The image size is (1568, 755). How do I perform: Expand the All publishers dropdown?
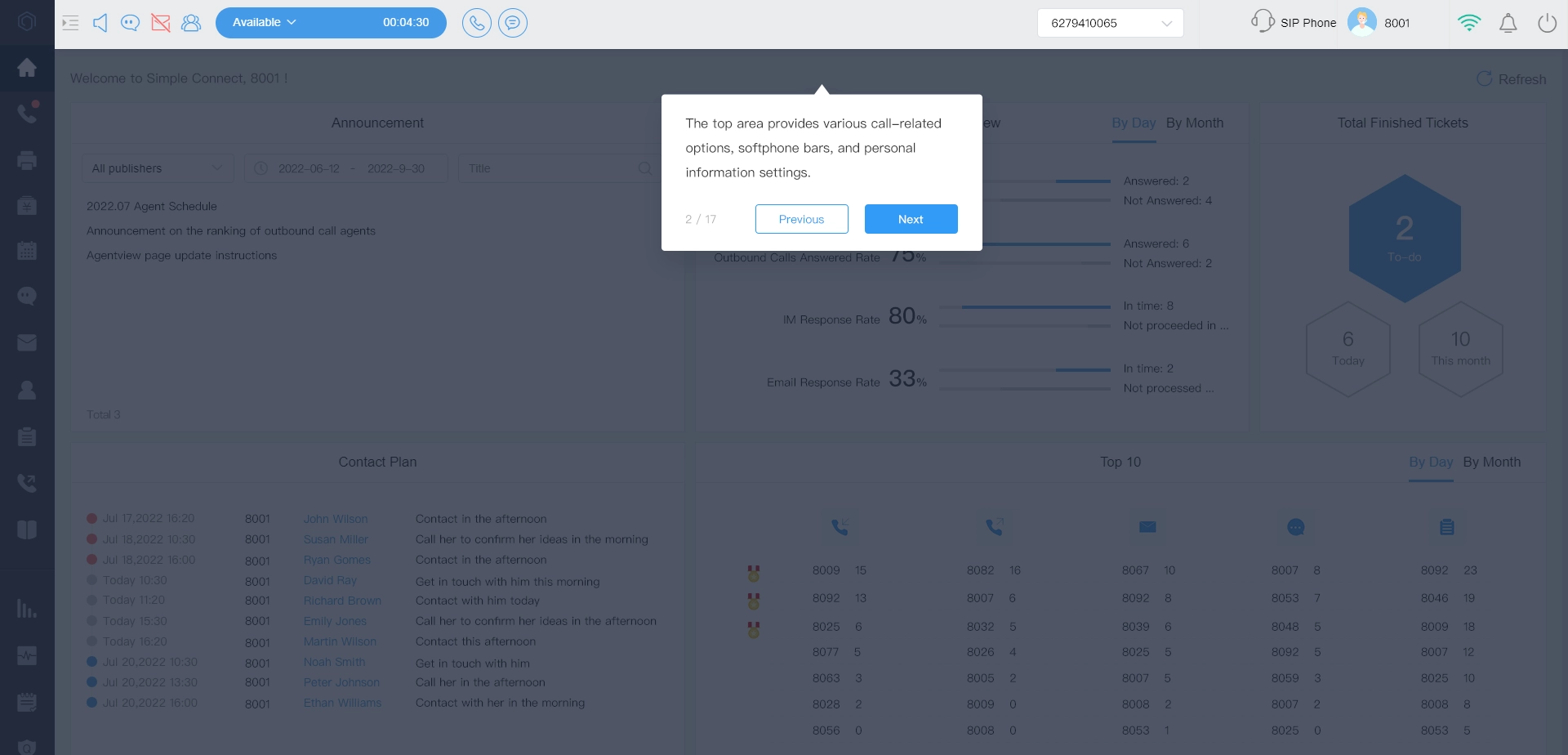click(x=157, y=168)
